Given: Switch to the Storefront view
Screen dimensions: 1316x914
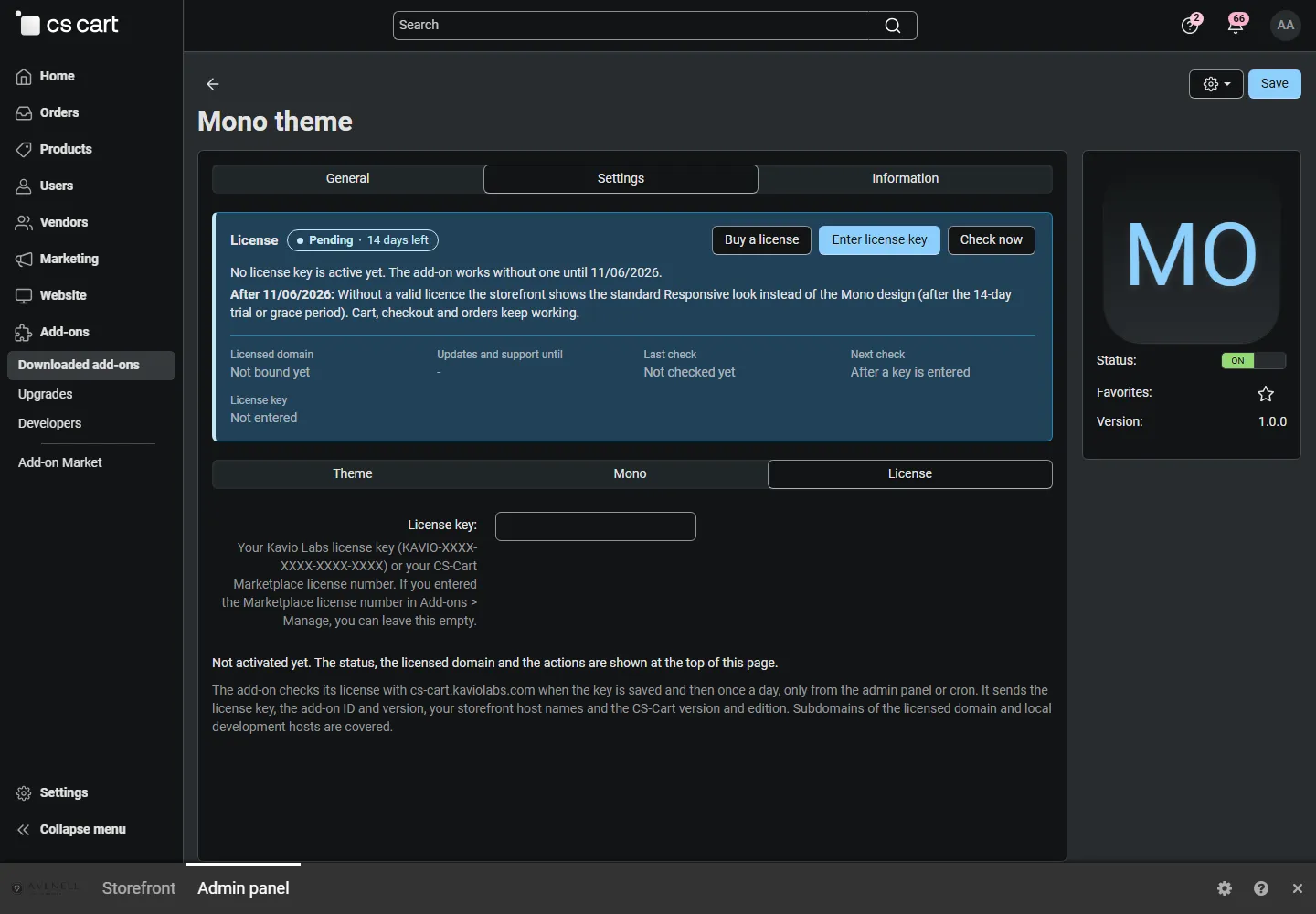Looking at the screenshot, I should (x=139, y=888).
